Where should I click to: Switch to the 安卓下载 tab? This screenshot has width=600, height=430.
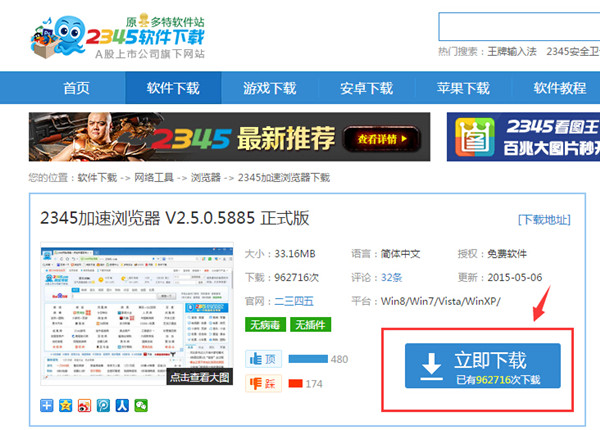tap(367, 88)
